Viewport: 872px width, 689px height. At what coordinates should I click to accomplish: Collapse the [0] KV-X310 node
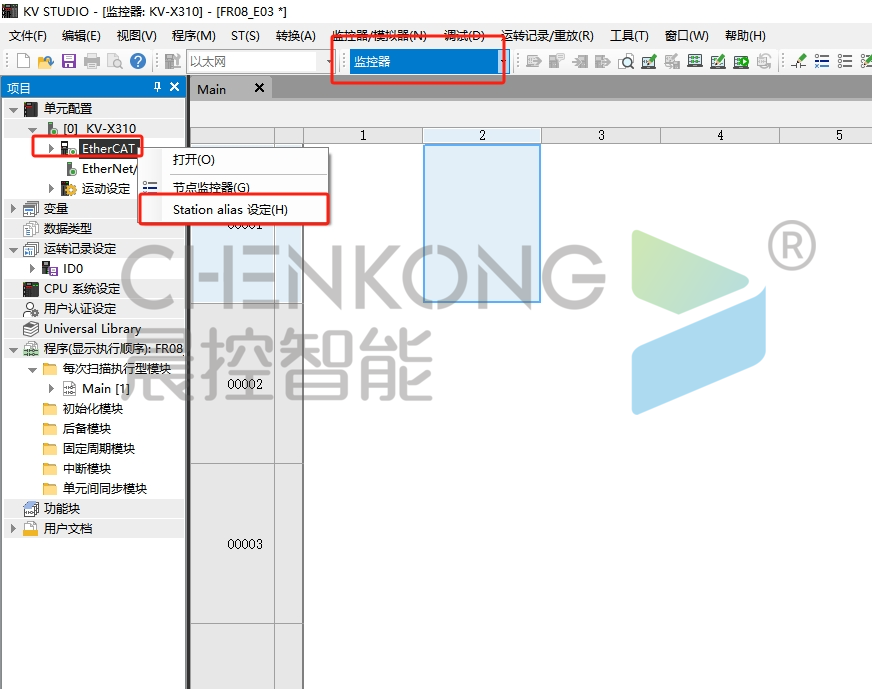[32, 129]
